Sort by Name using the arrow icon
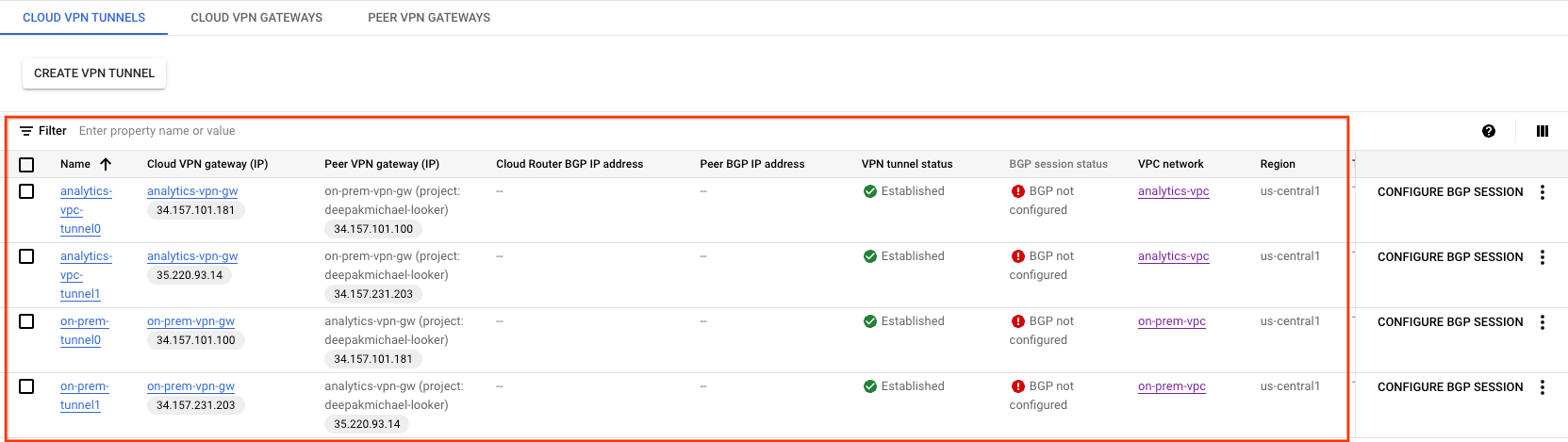Viewport: 1568px width, 442px height. pyautogui.click(x=106, y=164)
